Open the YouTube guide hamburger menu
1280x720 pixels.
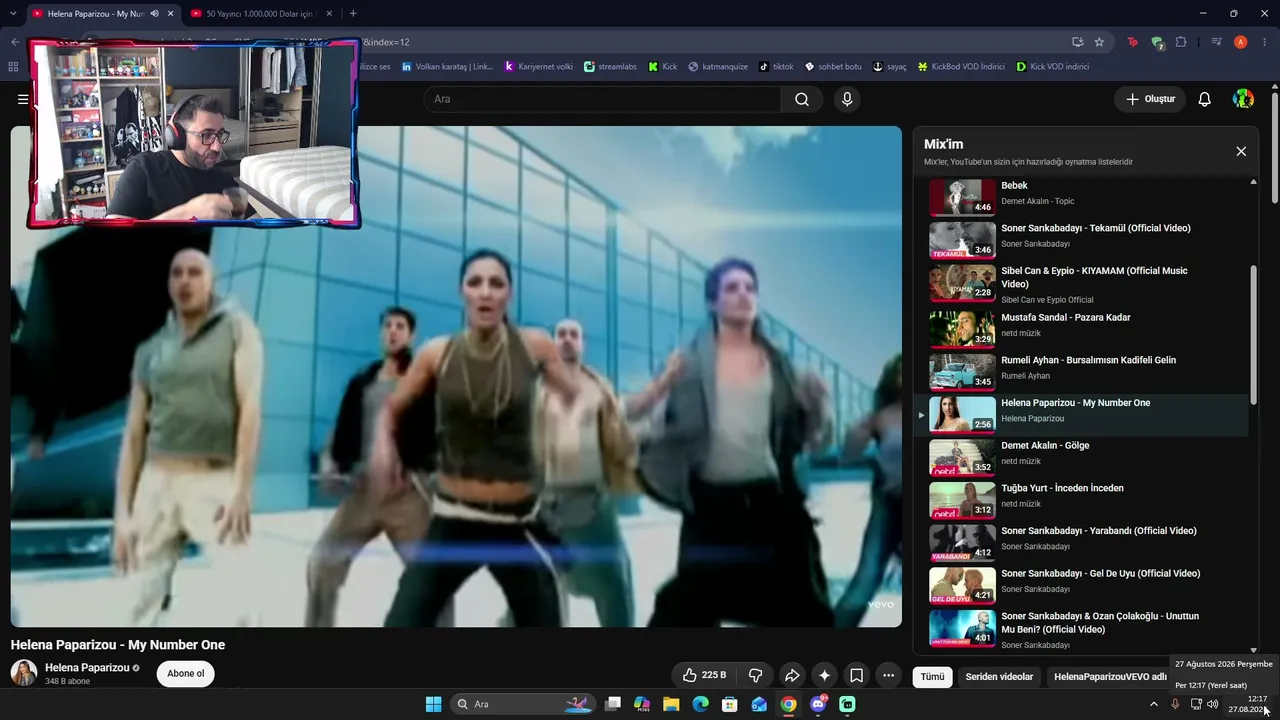click(x=22, y=99)
